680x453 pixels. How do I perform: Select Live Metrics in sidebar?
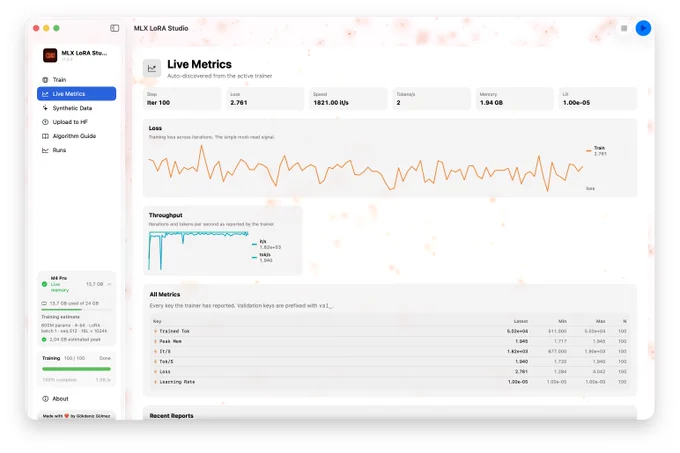pyautogui.click(x=76, y=94)
